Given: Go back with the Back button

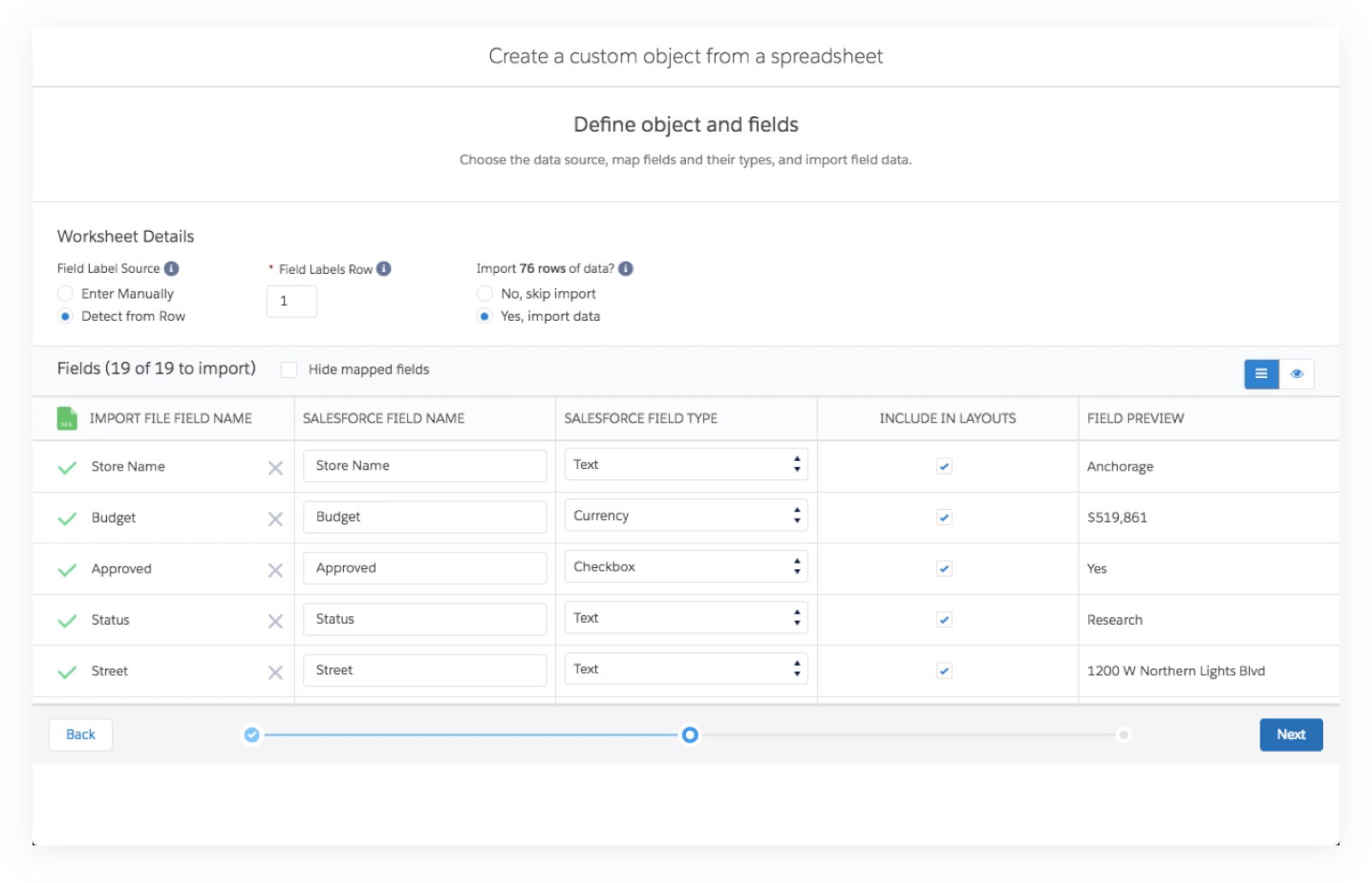Looking at the screenshot, I should coord(80,734).
